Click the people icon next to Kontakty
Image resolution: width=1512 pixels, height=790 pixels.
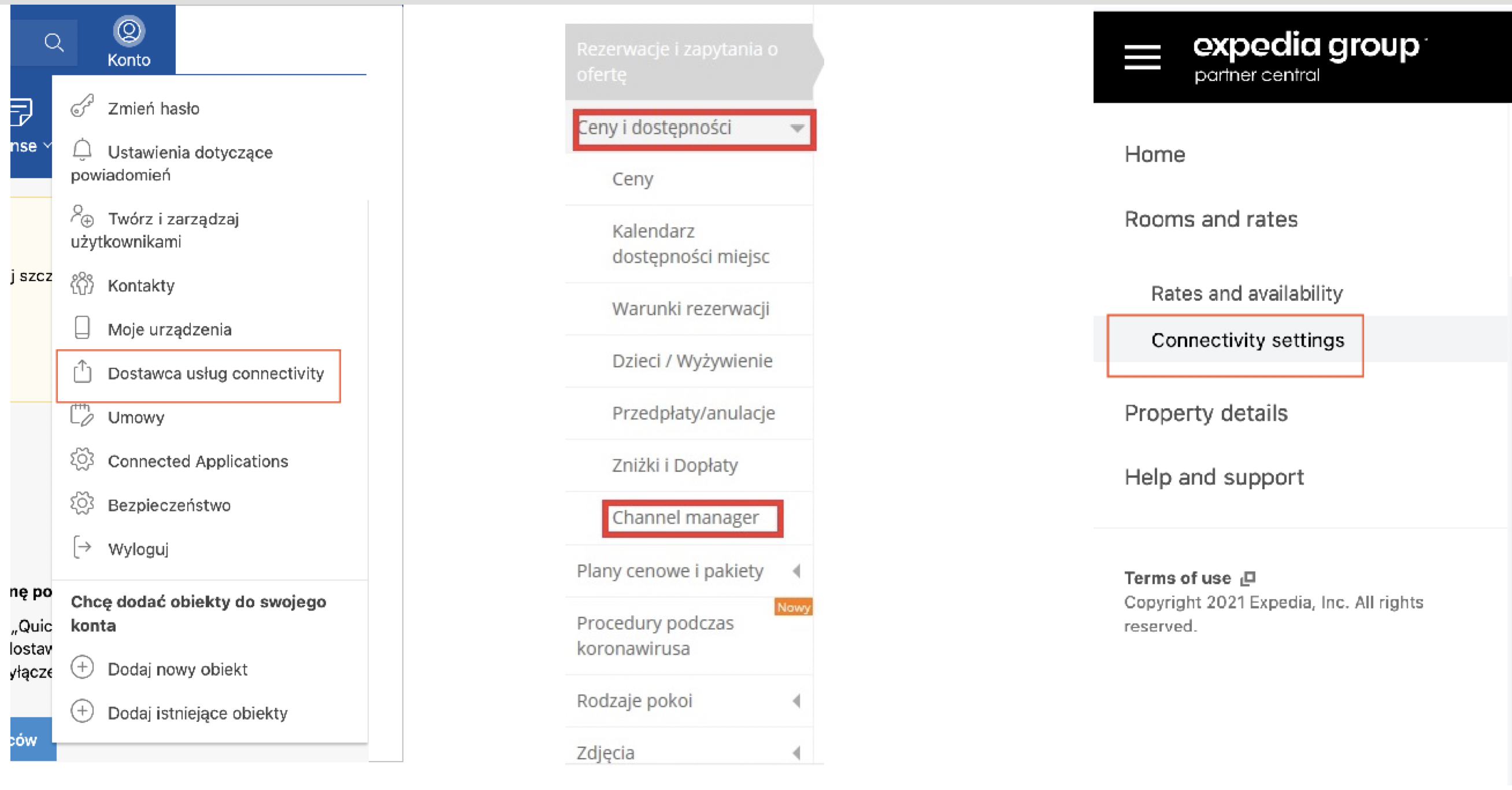click(x=82, y=284)
